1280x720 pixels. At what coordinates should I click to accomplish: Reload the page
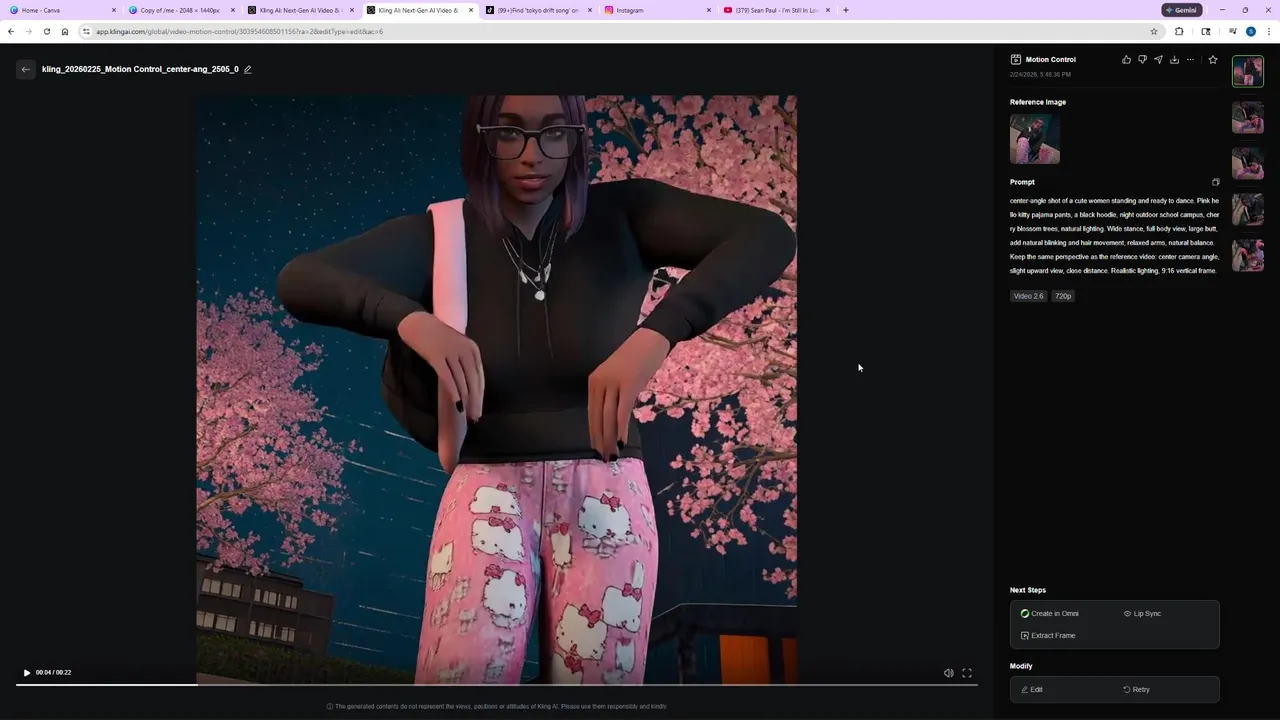tap(47, 31)
